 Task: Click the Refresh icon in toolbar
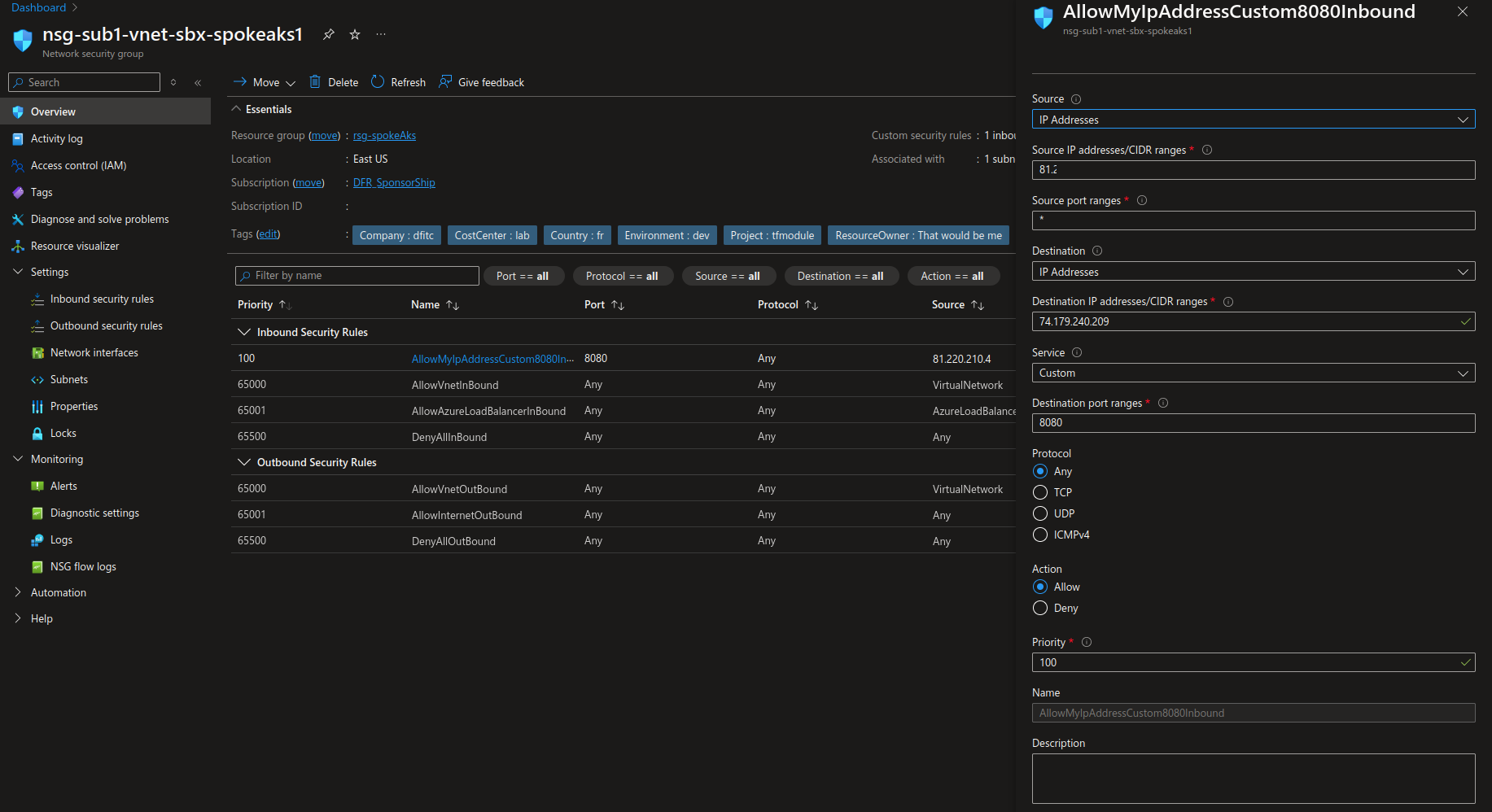pos(378,81)
